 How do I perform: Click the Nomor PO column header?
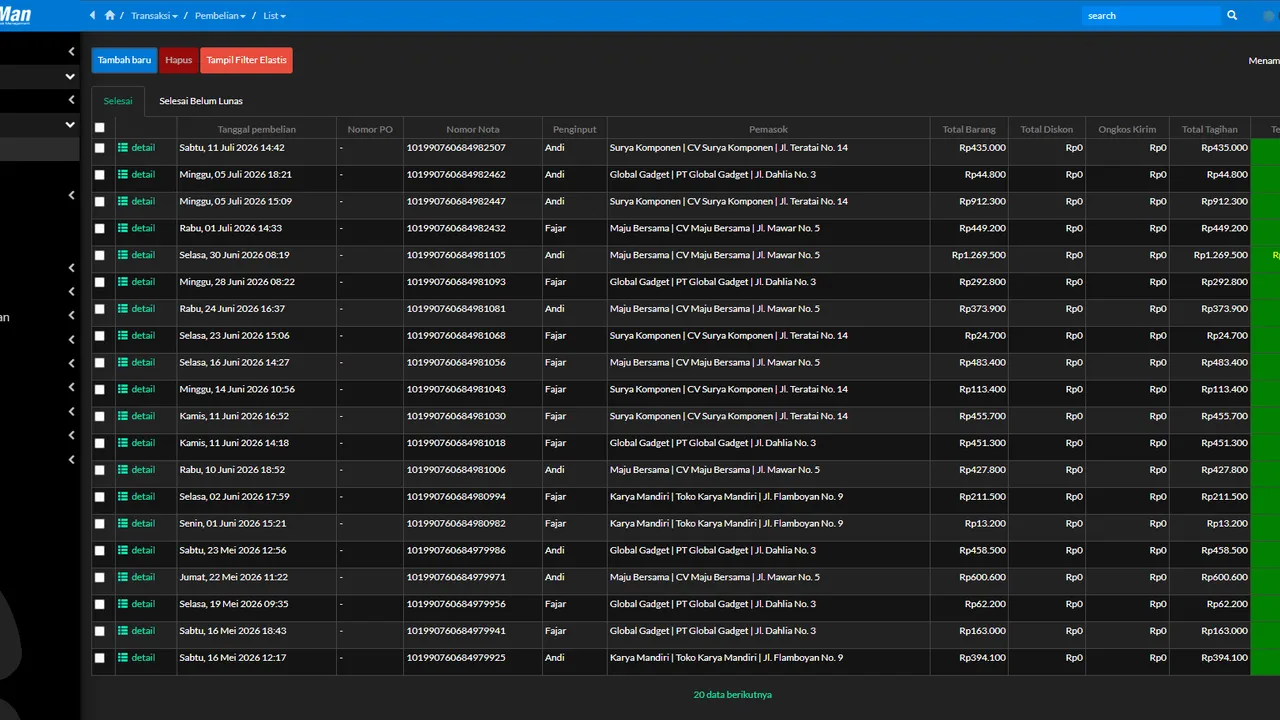coord(370,129)
